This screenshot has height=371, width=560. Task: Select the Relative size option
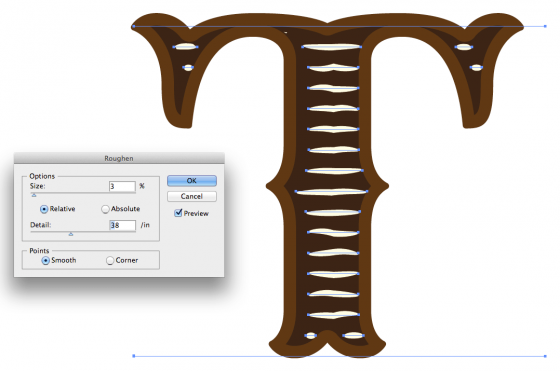click(x=44, y=209)
